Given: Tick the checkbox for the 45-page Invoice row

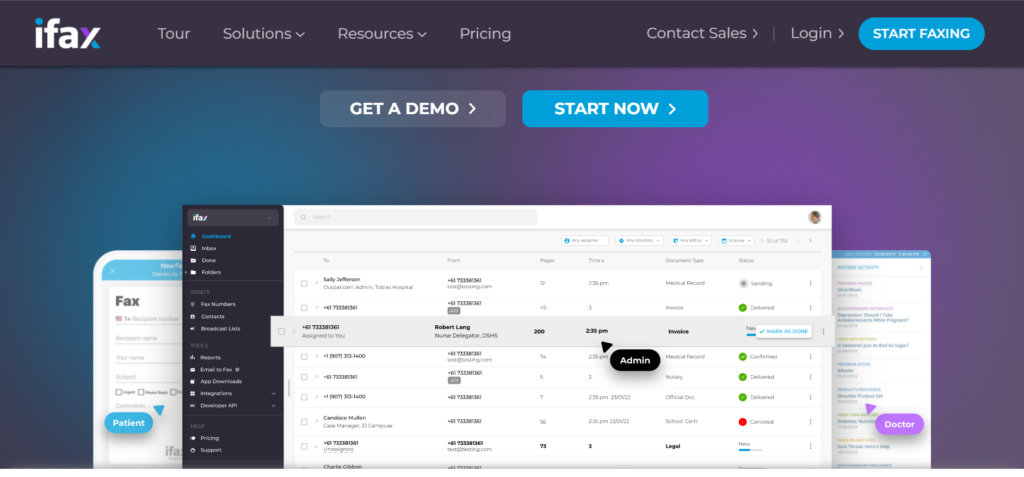Looking at the screenshot, I should 304,308.
